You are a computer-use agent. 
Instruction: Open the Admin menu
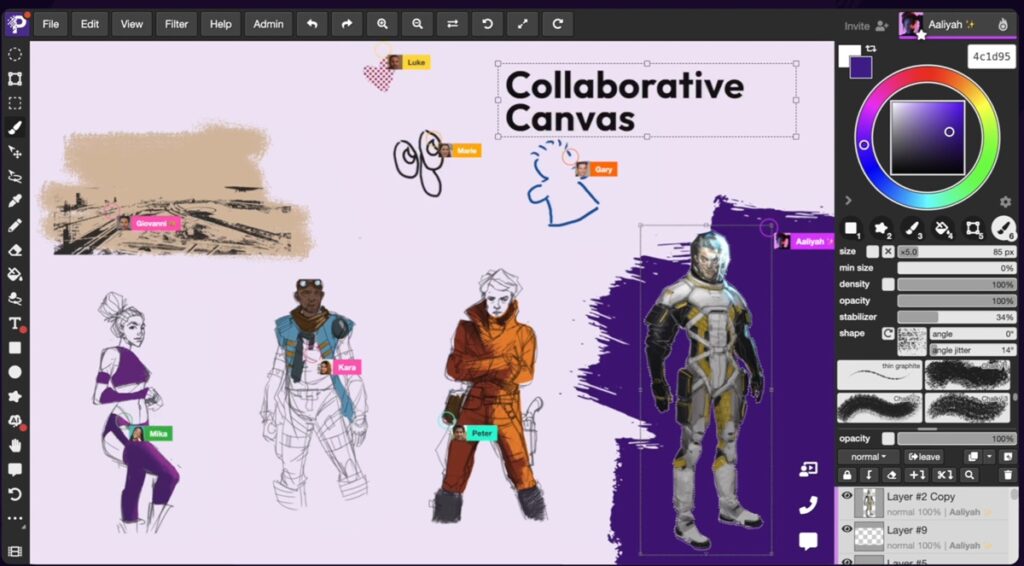pyautogui.click(x=268, y=24)
